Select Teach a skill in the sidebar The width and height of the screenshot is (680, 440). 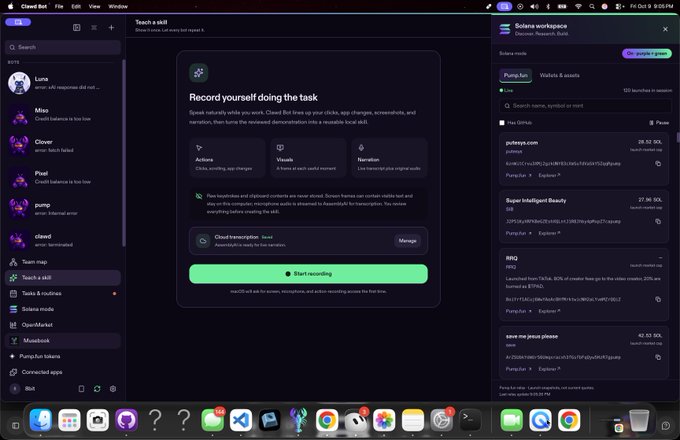pos(63,278)
